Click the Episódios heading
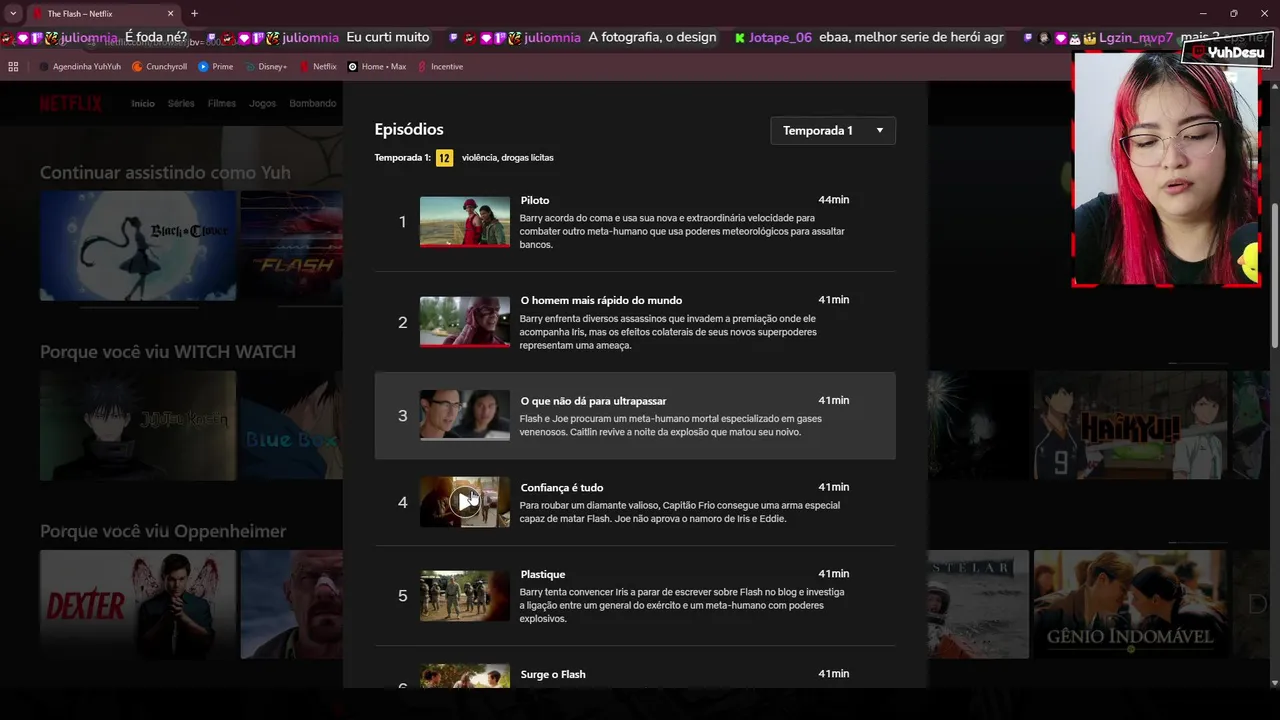 409,129
